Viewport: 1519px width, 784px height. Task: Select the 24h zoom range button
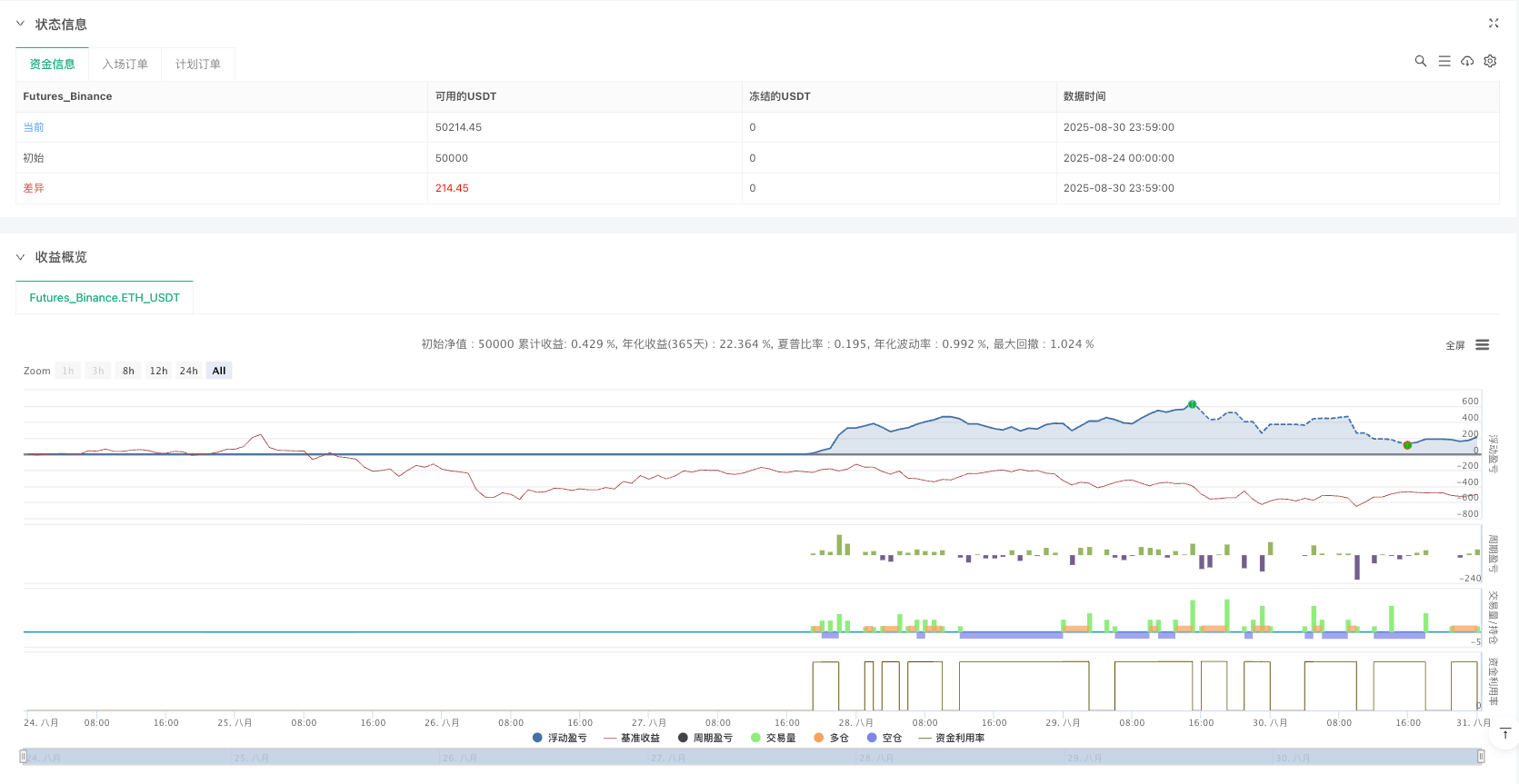pyautogui.click(x=188, y=371)
